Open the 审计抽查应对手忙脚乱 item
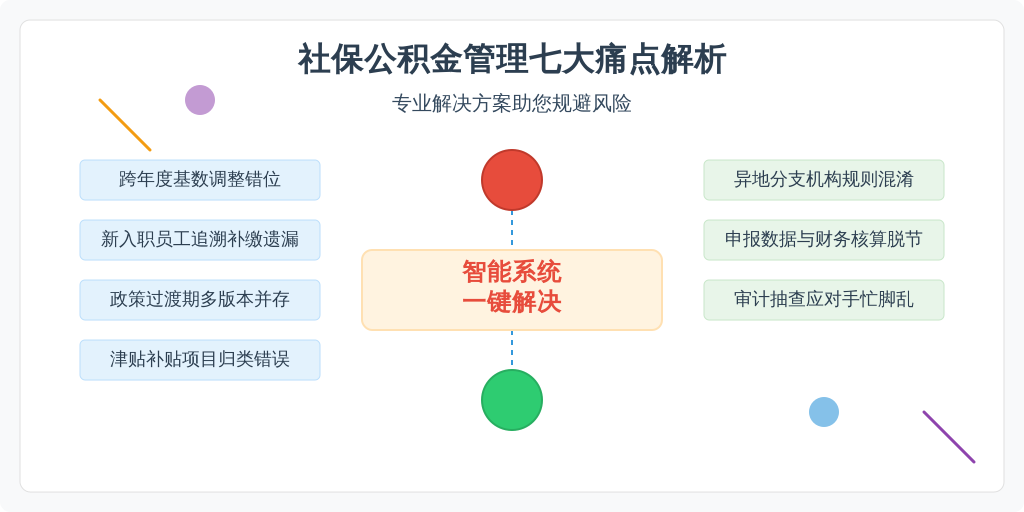 (824, 300)
